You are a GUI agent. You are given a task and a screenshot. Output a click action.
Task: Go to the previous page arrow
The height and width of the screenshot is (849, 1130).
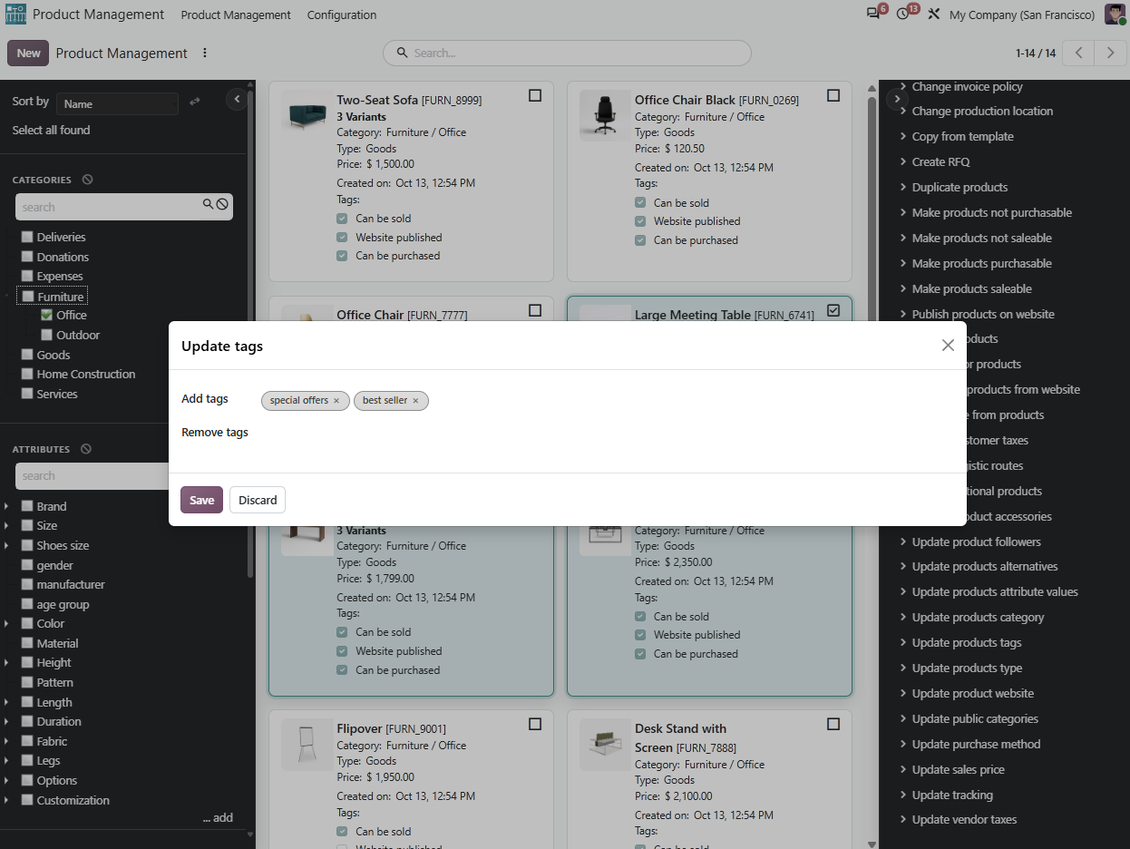pos(1078,53)
